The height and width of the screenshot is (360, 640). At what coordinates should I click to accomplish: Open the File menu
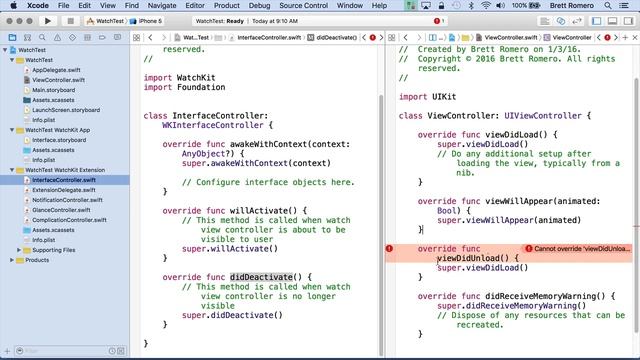coord(63,6)
